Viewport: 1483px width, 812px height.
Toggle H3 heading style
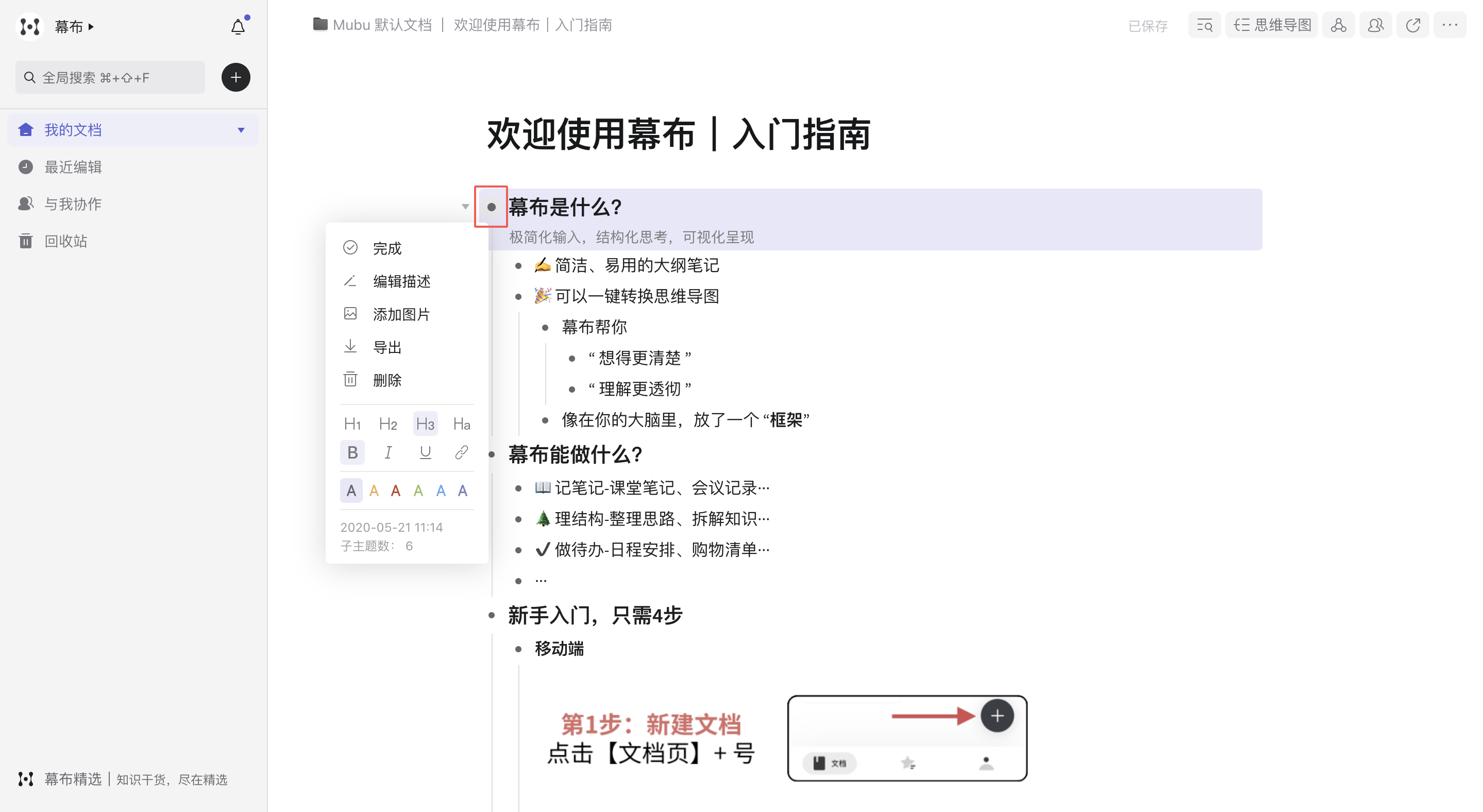pos(426,424)
